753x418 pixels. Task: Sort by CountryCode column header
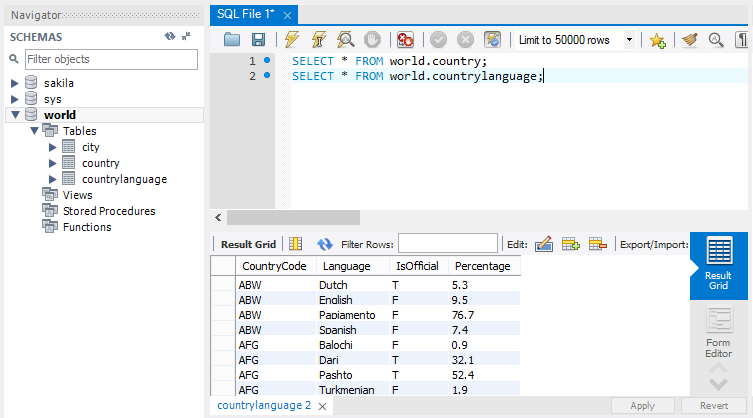[x=275, y=266]
